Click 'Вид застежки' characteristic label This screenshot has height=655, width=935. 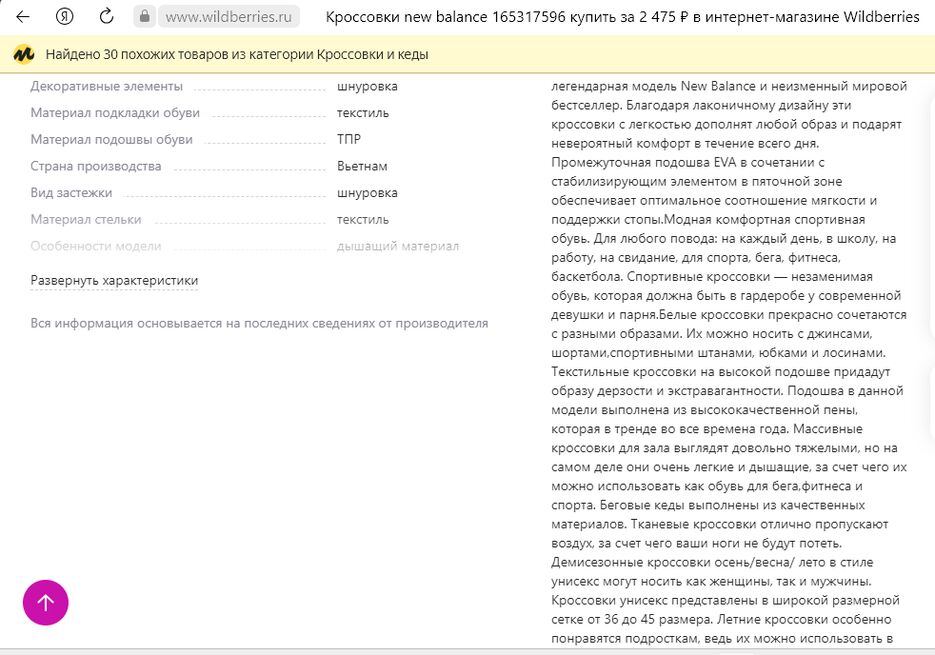point(72,193)
